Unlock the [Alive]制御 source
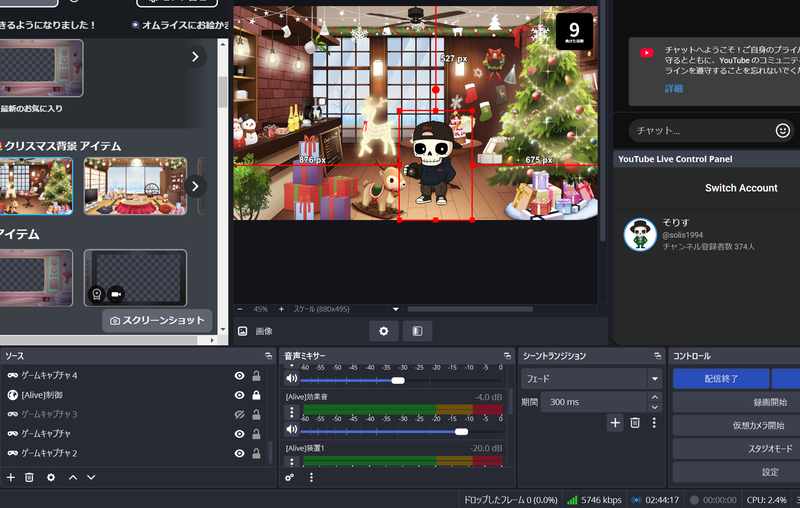 click(256, 395)
